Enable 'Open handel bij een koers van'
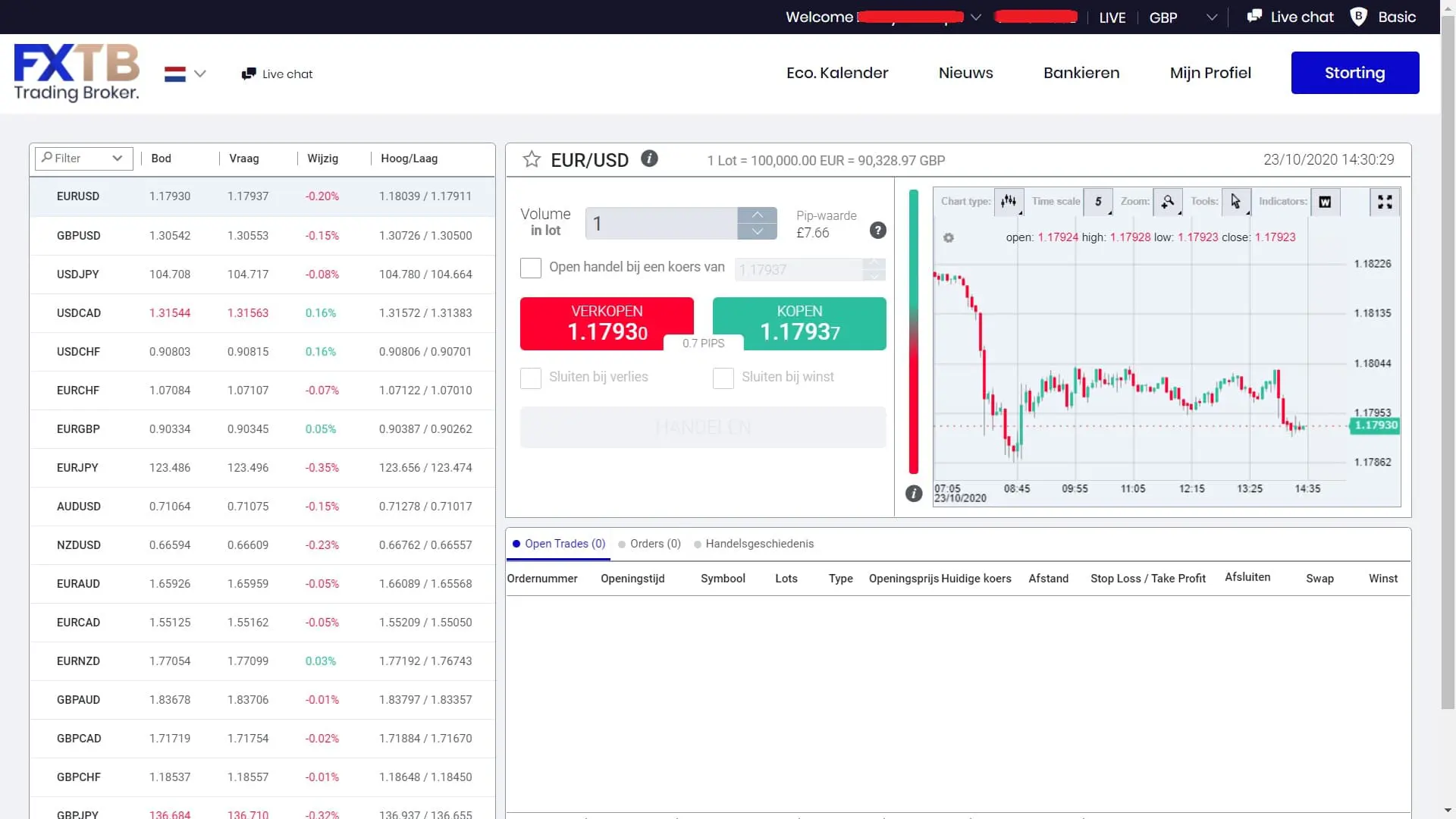The width and height of the screenshot is (1456, 819). tap(530, 268)
